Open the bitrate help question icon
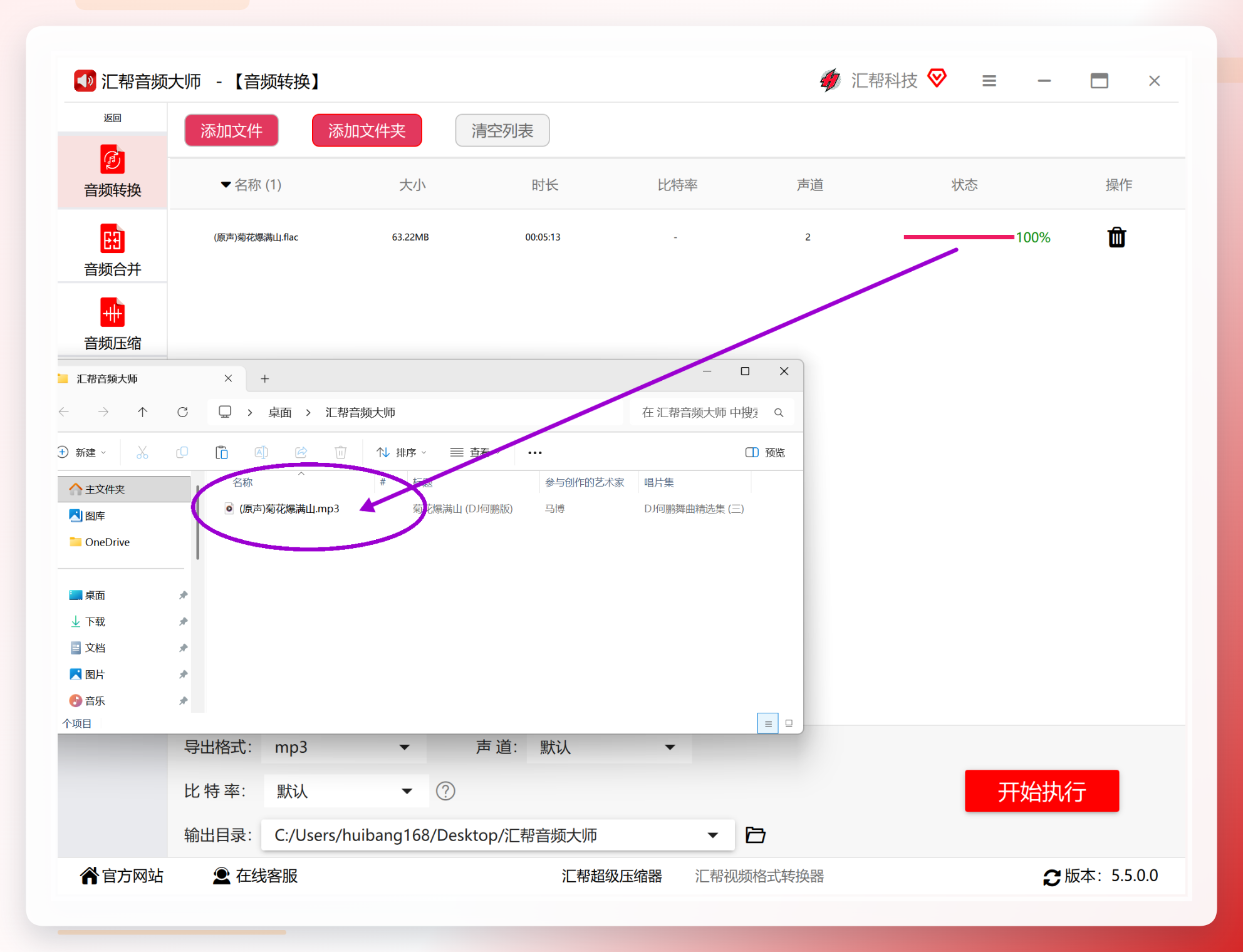1243x952 pixels. (x=445, y=791)
